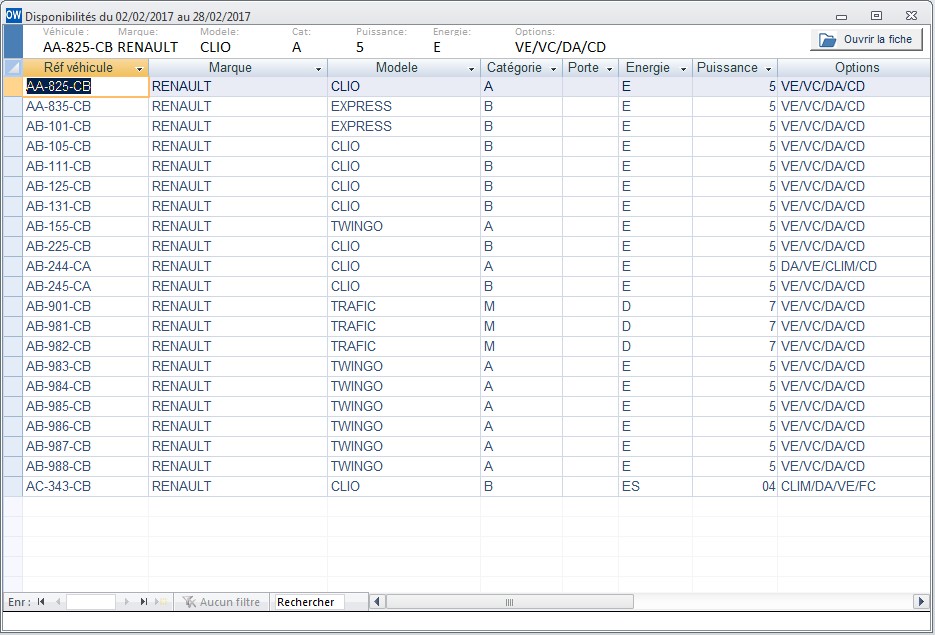Select the AB-105-CB reference cell

click(x=86, y=146)
